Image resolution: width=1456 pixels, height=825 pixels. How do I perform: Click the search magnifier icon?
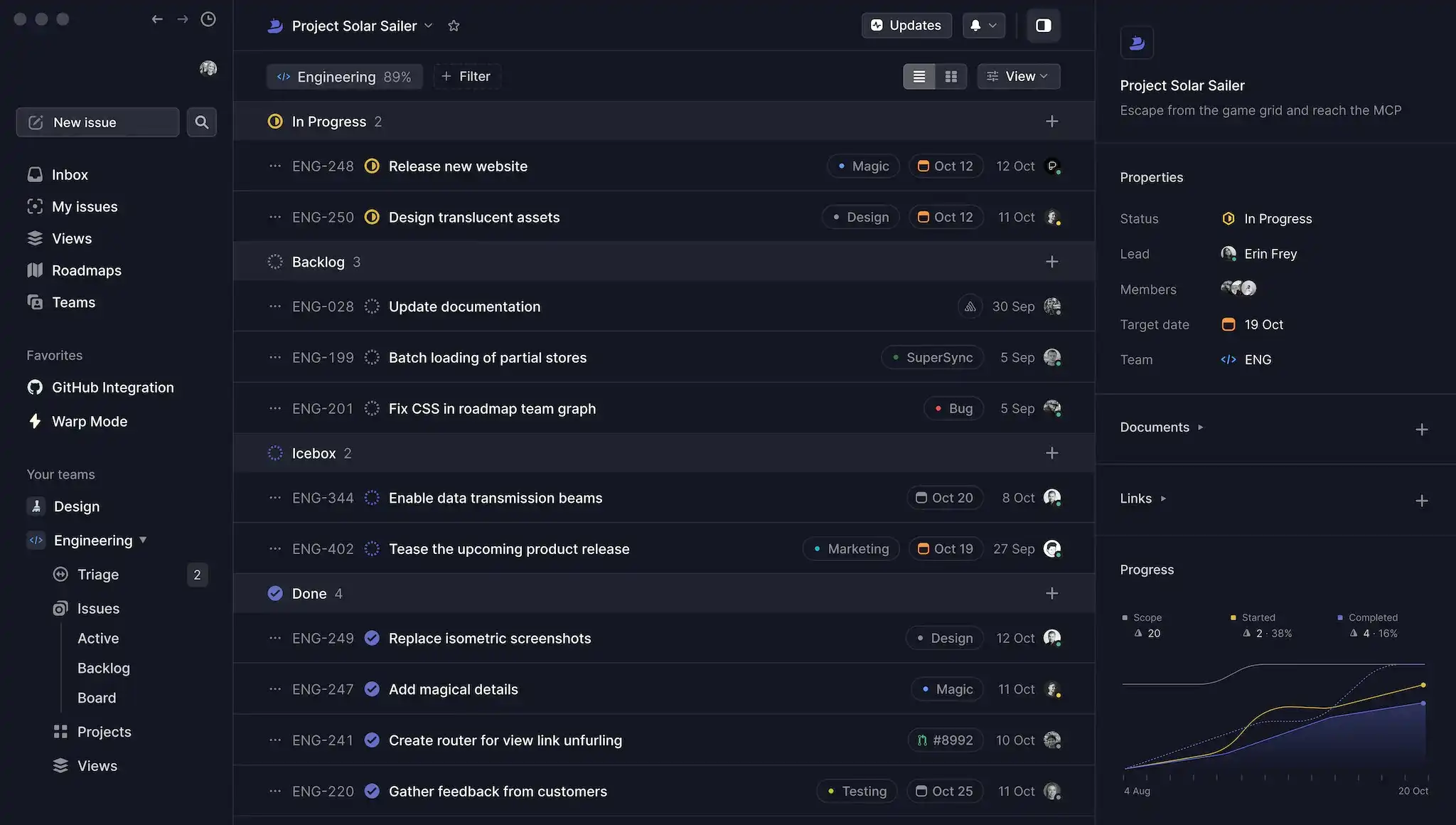[x=202, y=122]
